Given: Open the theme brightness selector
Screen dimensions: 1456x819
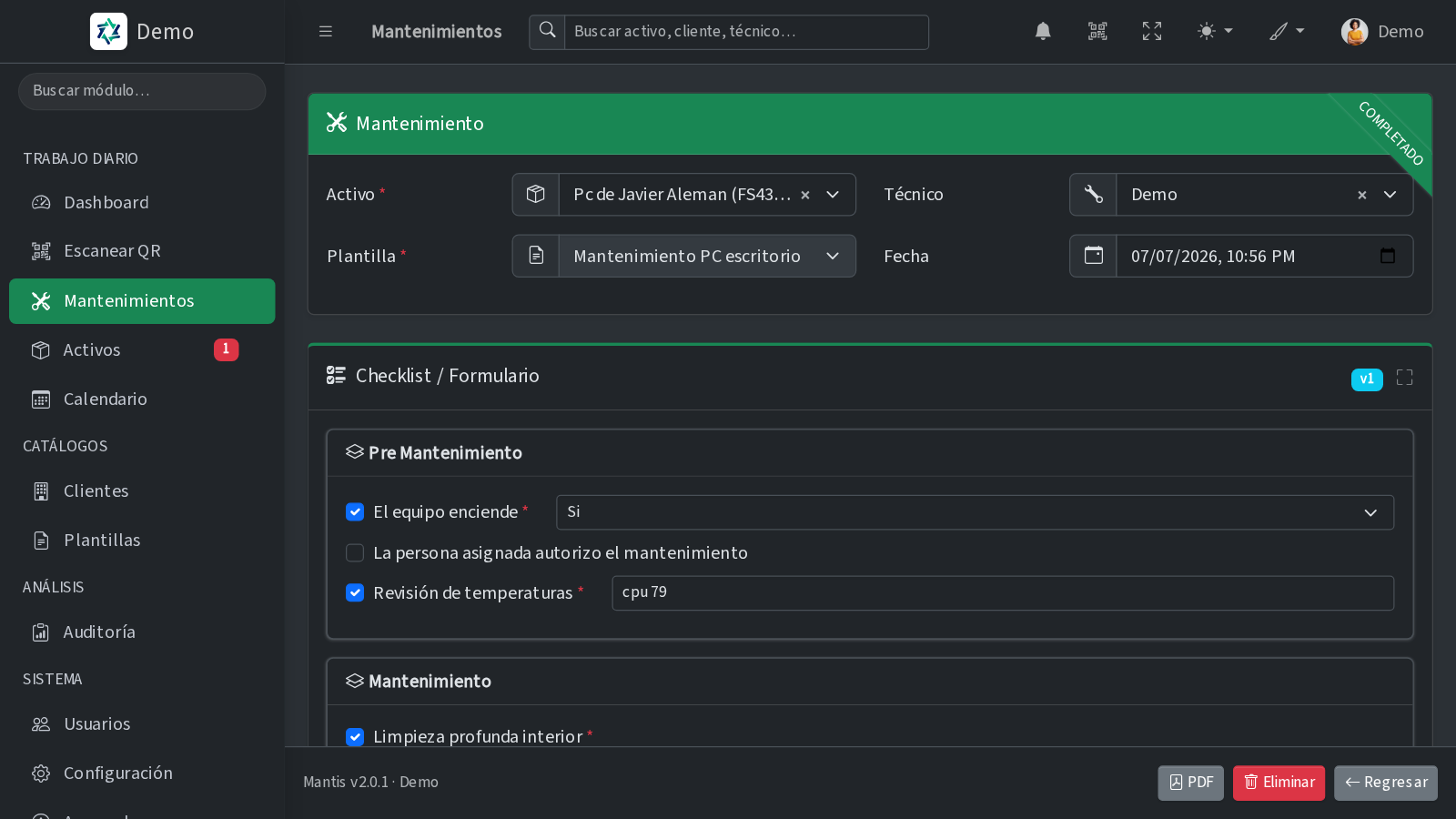Looking at the screenshot, I should [x=1215, y=32].
